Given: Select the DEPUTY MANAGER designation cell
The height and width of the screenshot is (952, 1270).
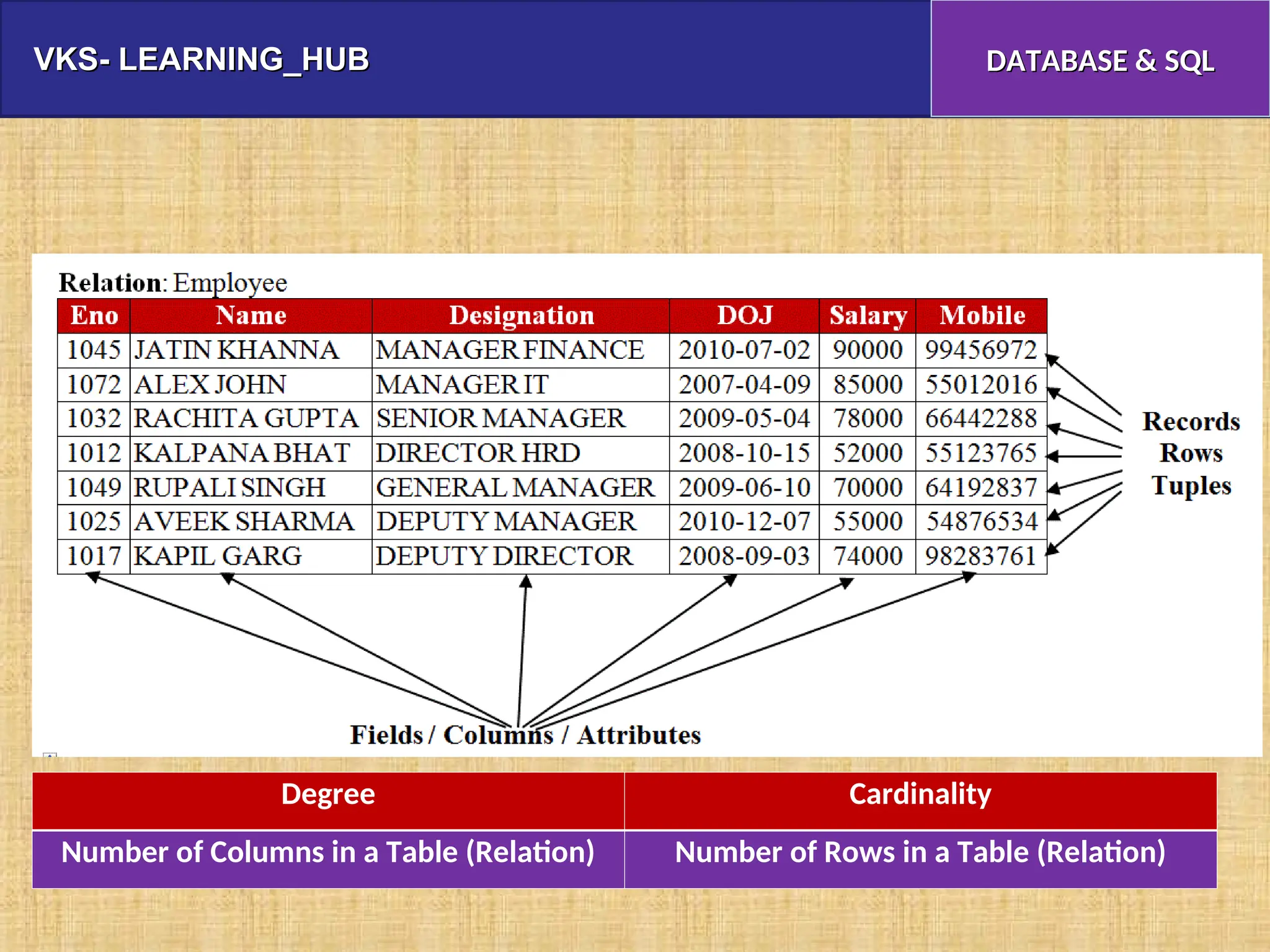Looking at the screenshot, I should tap(521, 522).
